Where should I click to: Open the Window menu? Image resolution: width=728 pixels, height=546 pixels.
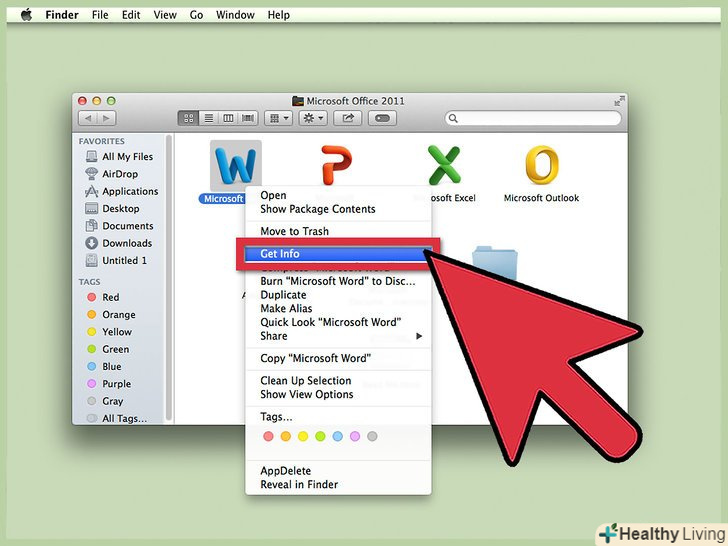pyautogui.click(x=235, y=15)
